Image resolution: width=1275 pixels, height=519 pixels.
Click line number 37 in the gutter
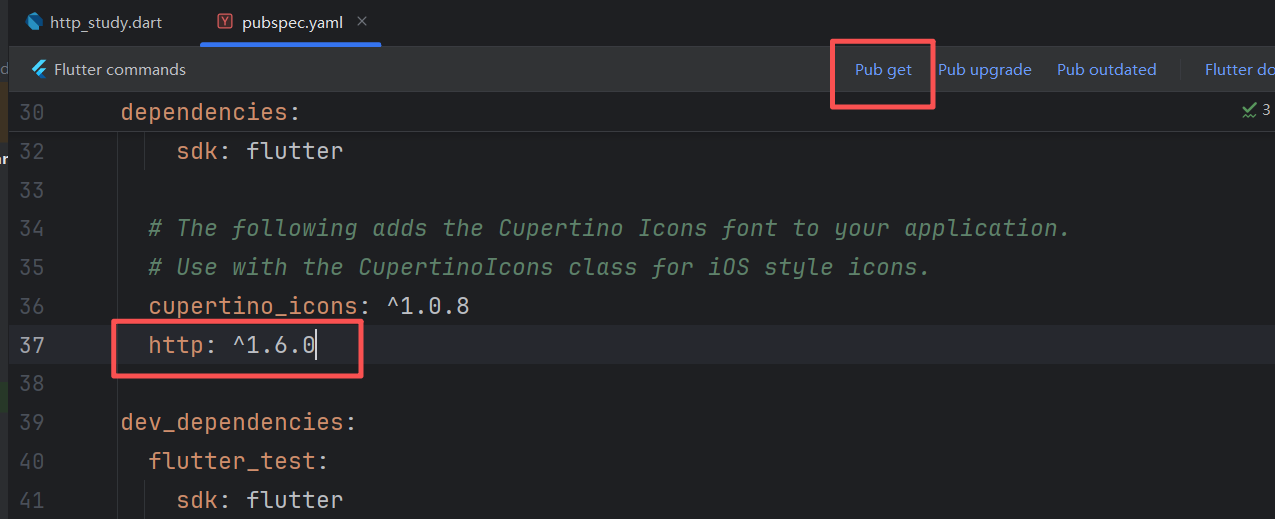coord(32,346)
